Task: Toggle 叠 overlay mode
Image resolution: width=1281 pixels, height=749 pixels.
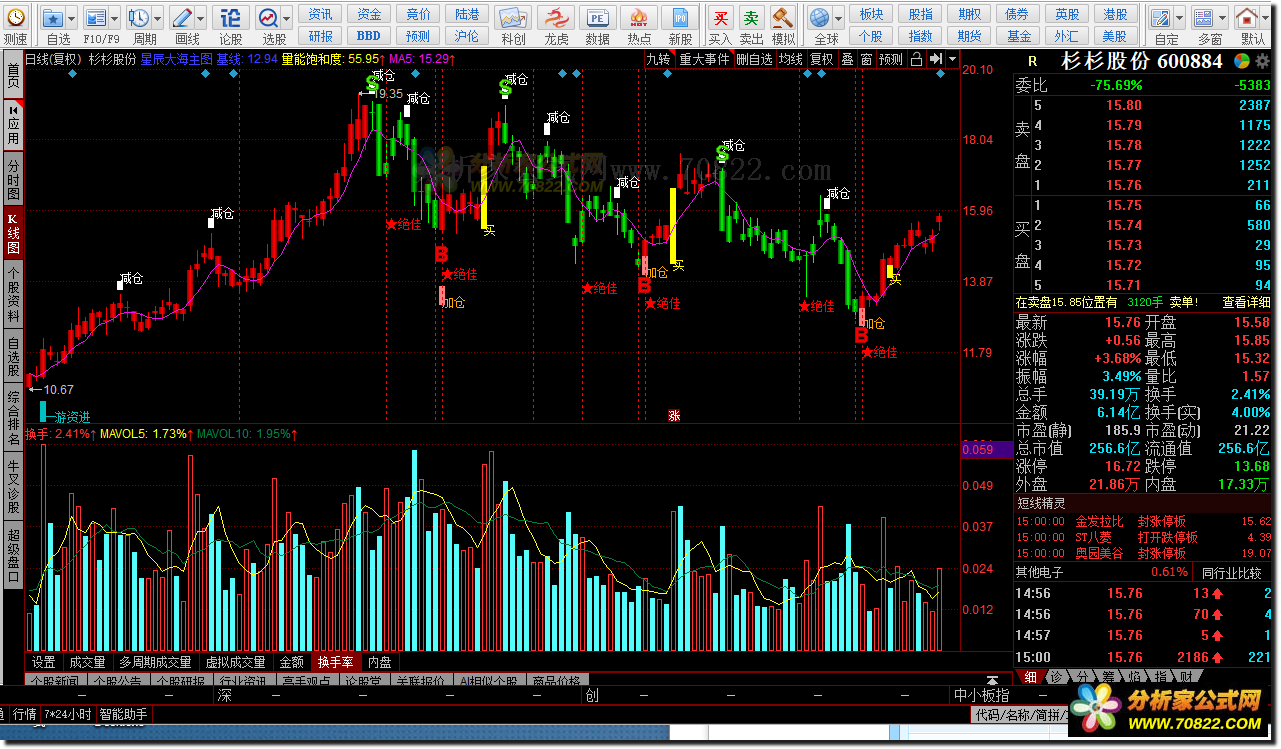Action: click(847, 59)
